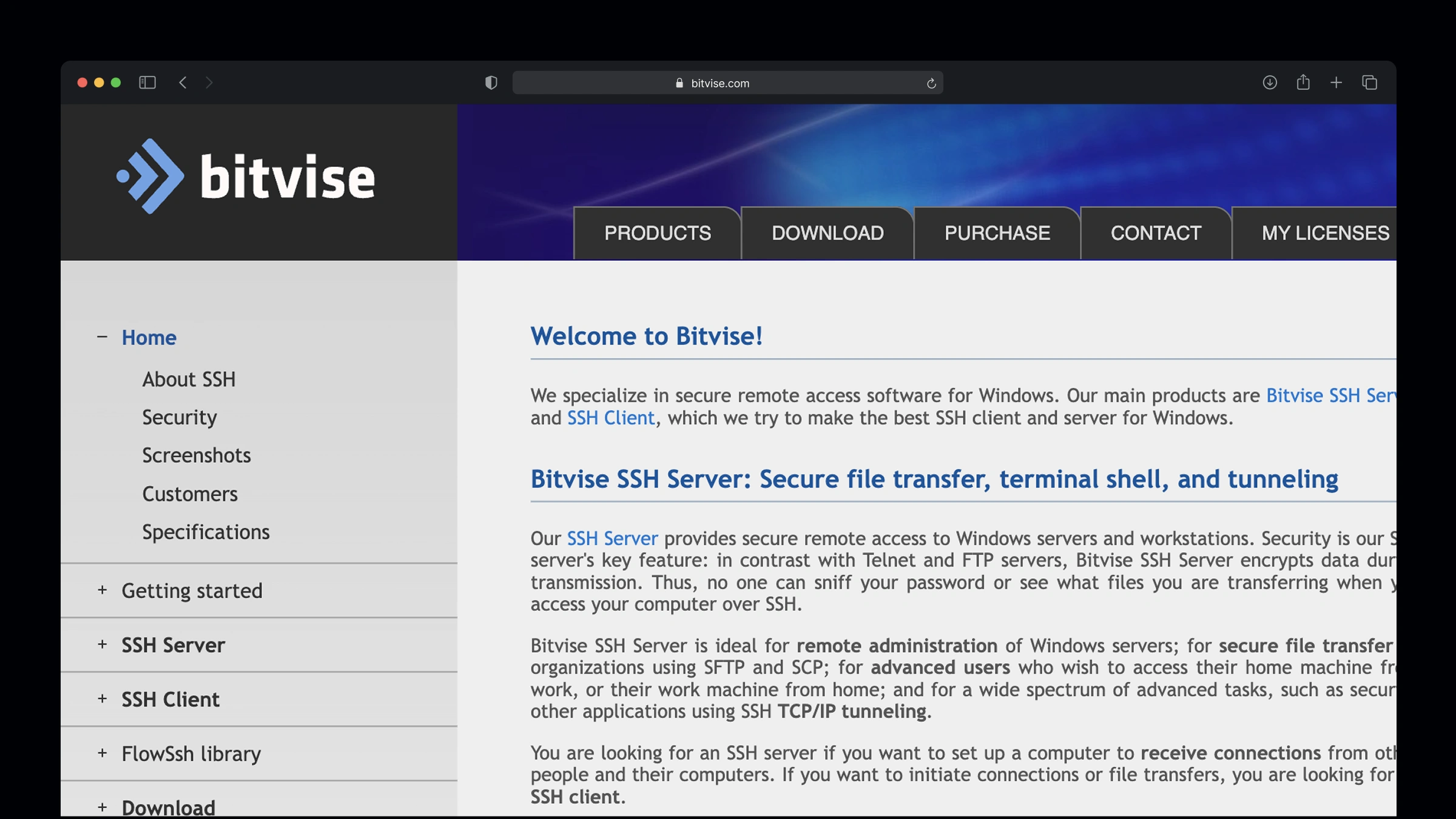Expand the Getting started section

click(102, 590)
